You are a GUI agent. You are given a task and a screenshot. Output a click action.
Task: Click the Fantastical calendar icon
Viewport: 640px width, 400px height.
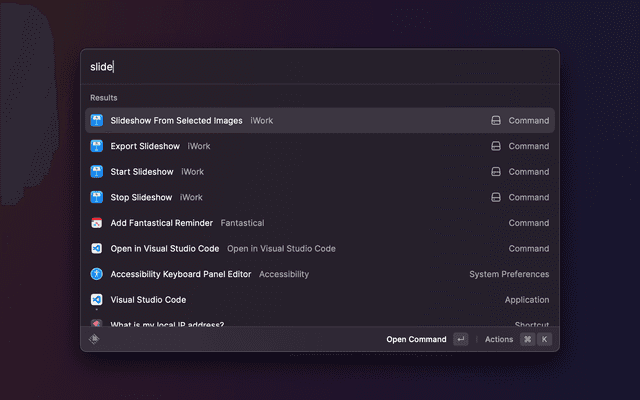pos(97,223)
